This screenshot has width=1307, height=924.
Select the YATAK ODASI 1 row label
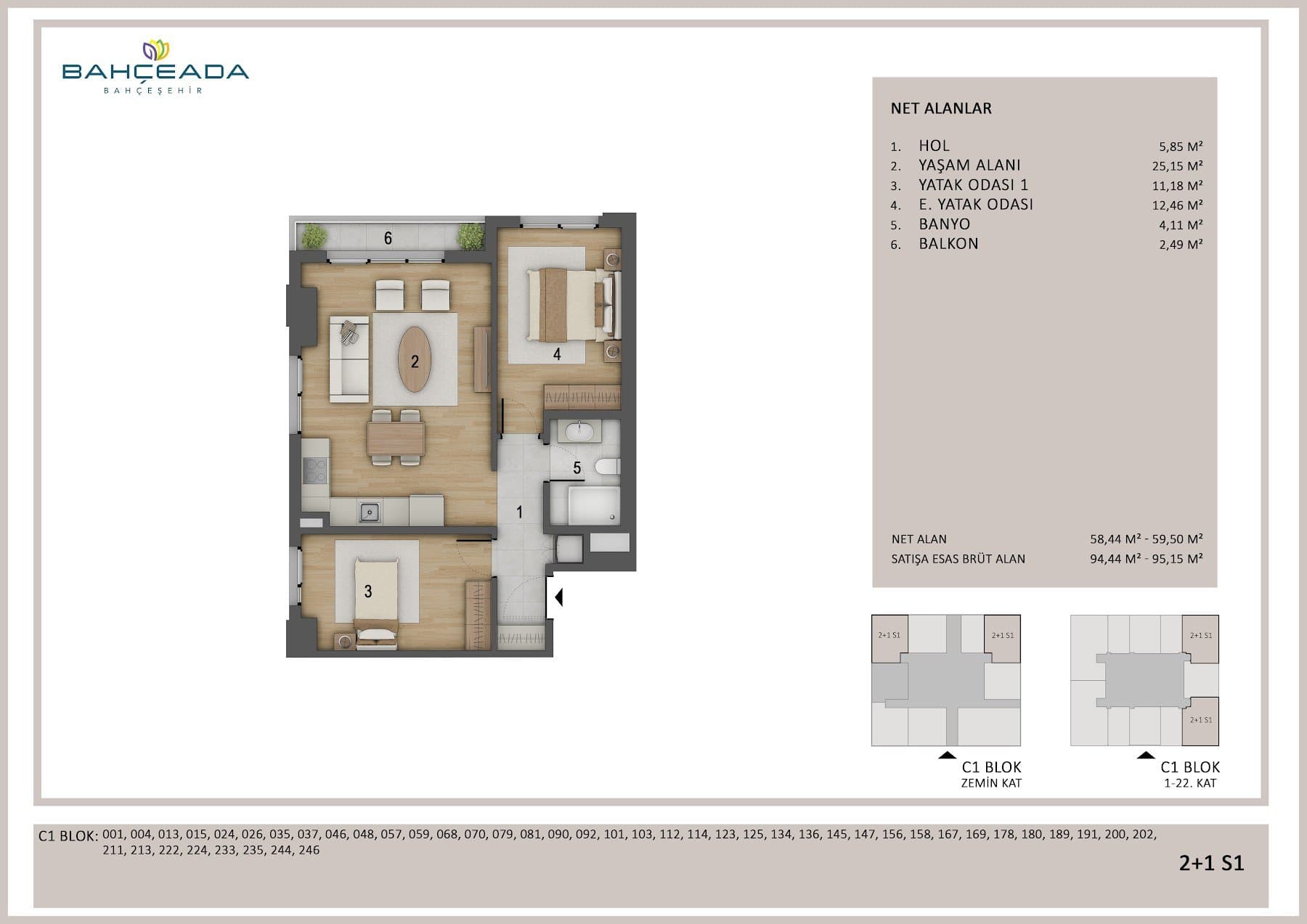(x=973, y=185)
